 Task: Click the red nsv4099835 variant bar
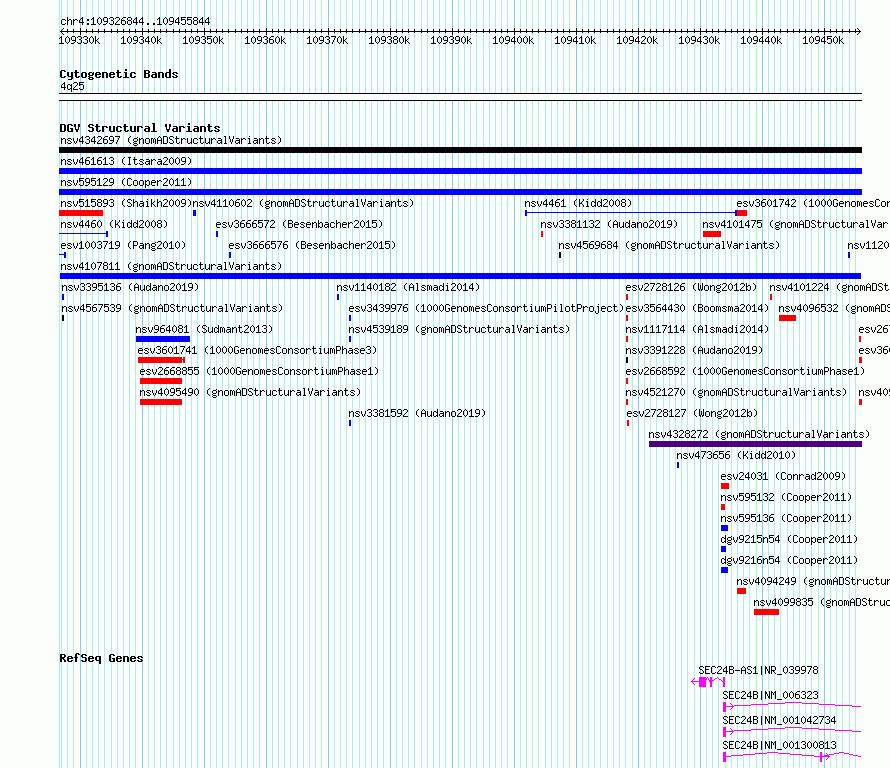pos(766,612)
